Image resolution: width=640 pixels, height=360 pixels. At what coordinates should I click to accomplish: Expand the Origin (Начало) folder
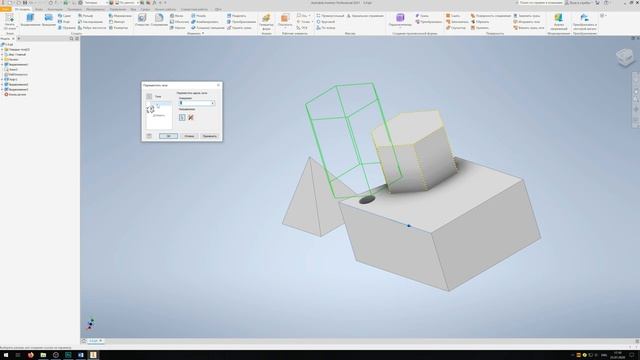pyautogui.click(x=2, y=59)
